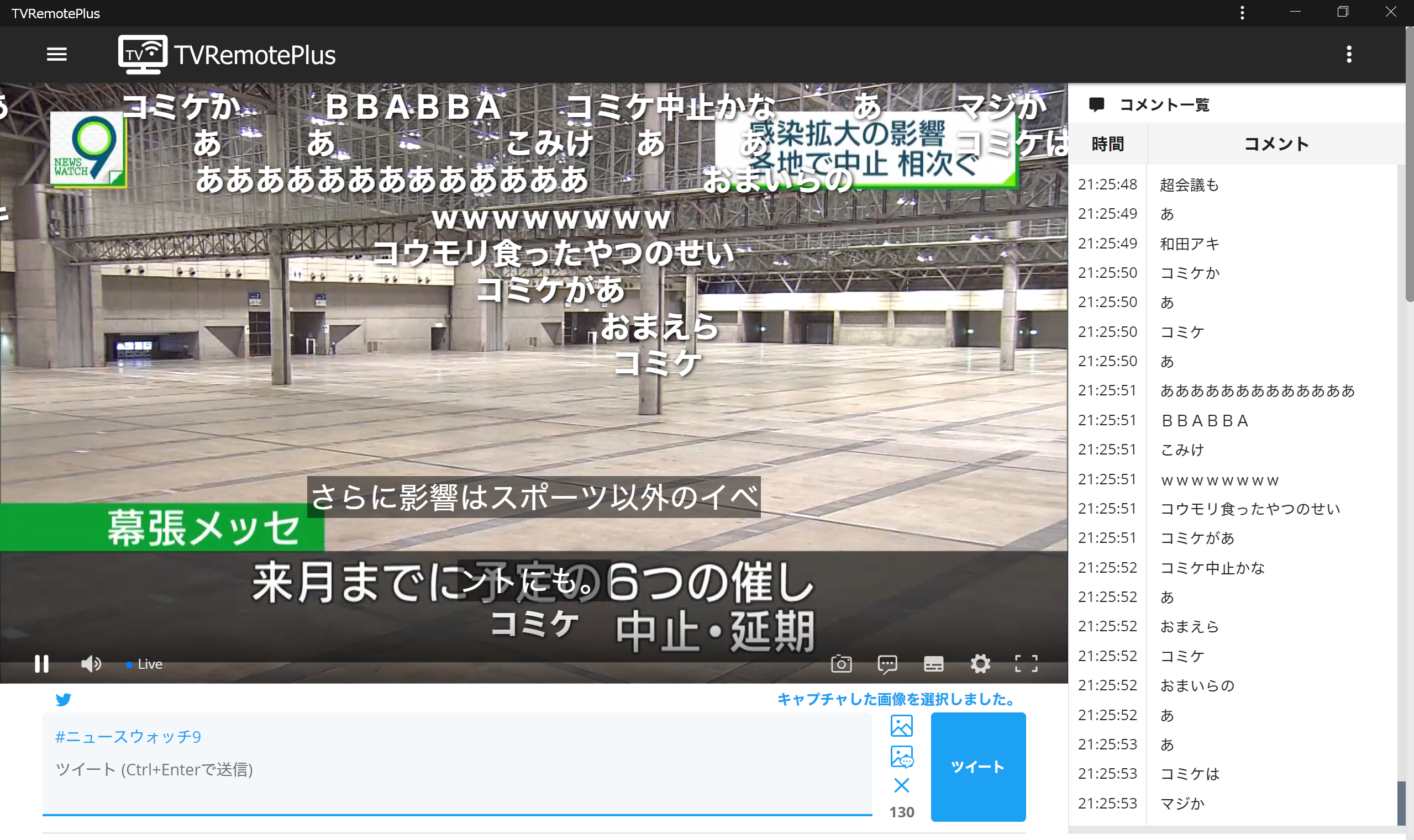The height and width of the screenshot is (840, 1414).
Task: Open title bar three-dot menu
Action: click(x=1242, y=13)
